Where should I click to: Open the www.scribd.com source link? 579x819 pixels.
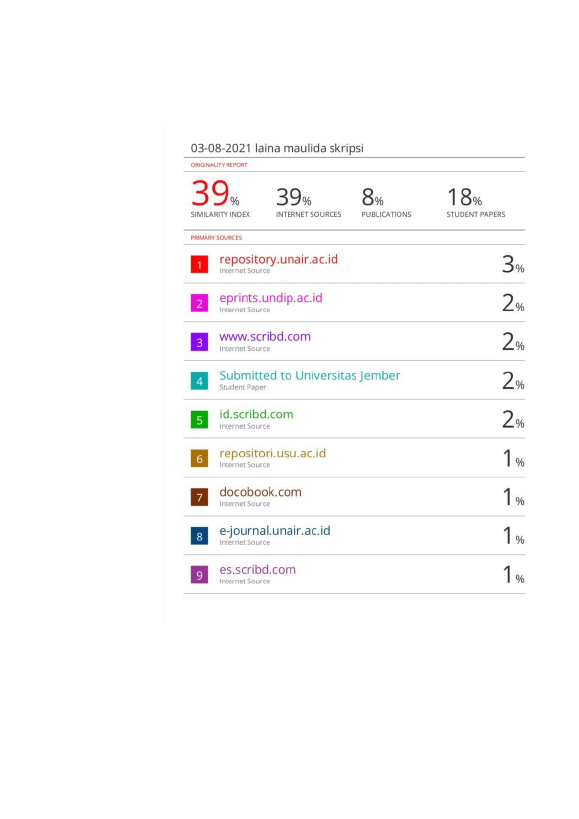[265, 337]
